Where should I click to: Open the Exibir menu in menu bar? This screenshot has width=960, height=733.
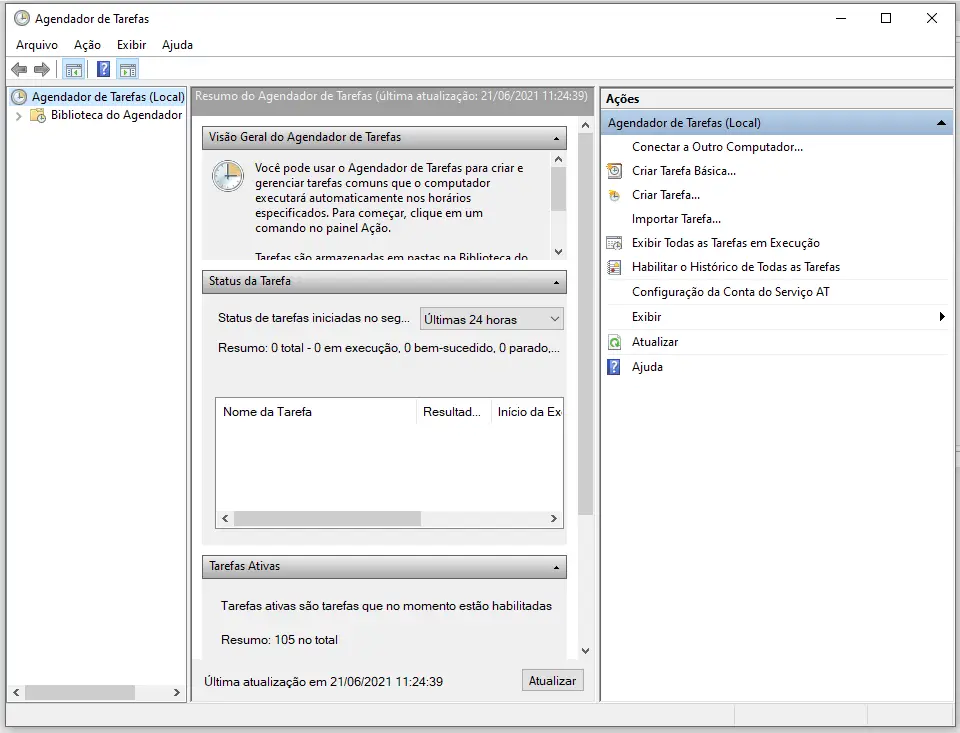tap(131, 45)
